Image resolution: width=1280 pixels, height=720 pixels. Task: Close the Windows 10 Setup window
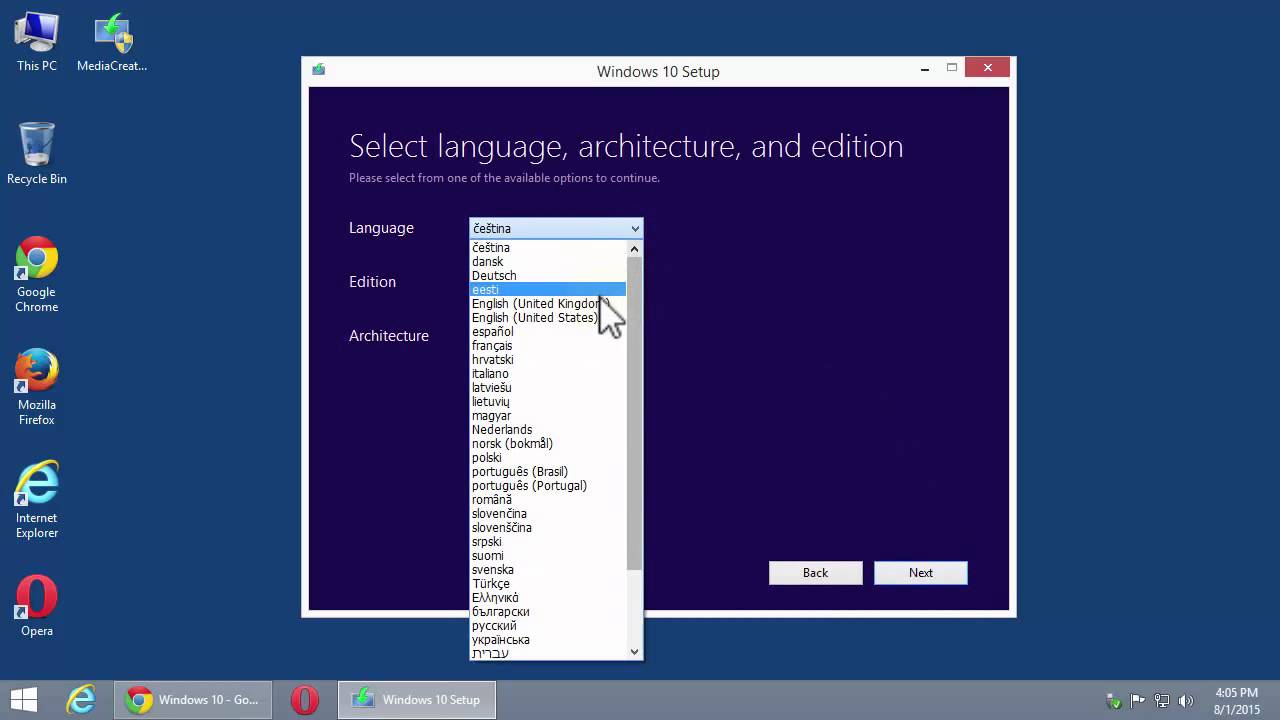click(x=988, y=68)
